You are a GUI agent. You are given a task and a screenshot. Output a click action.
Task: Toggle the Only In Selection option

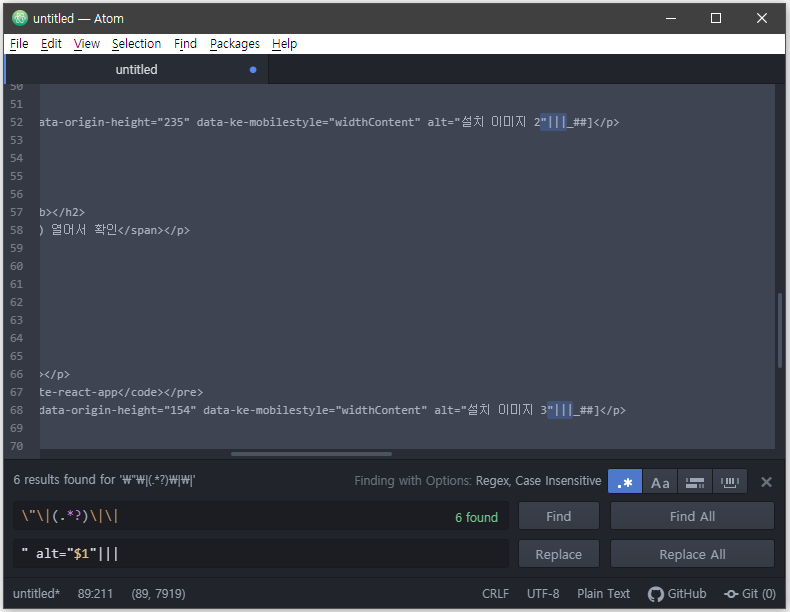[695, 482]
